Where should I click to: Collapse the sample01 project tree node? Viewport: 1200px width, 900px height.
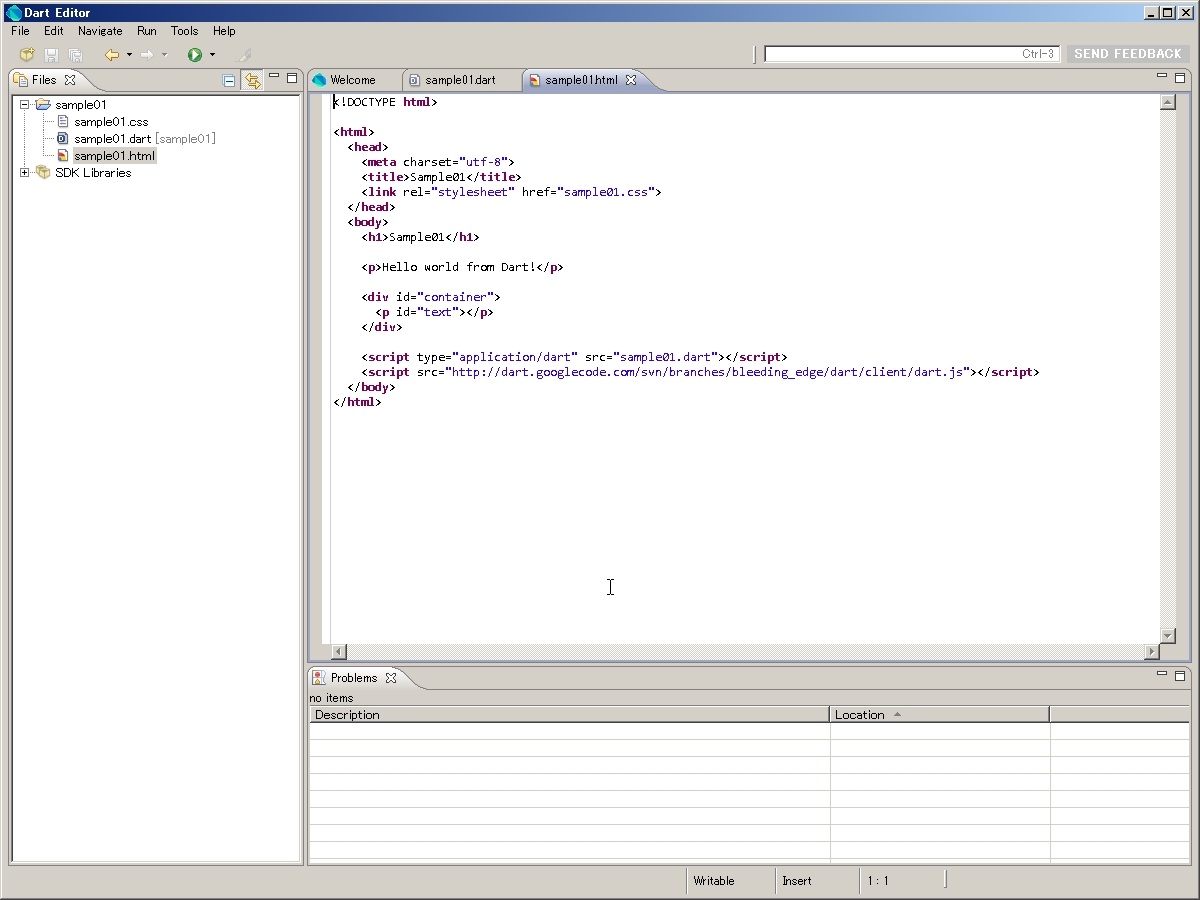tap(25, 105)
